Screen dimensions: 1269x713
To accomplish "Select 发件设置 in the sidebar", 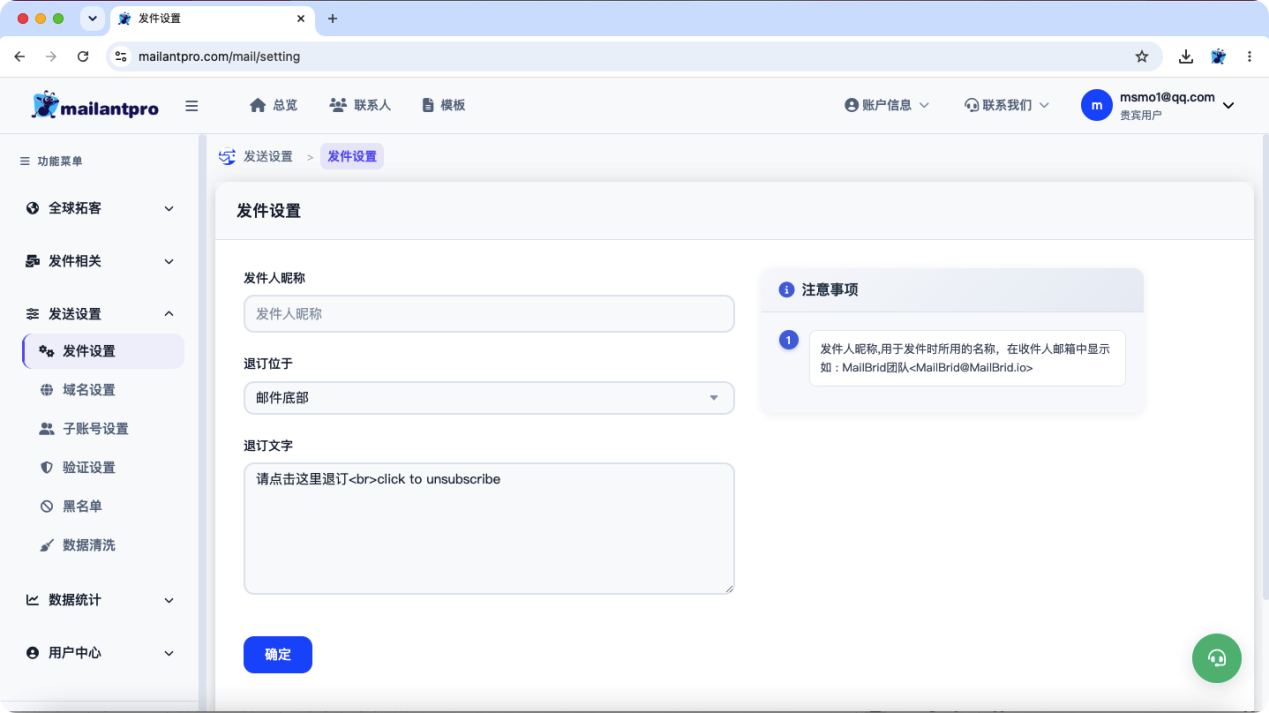I will [x=103, y=351].
